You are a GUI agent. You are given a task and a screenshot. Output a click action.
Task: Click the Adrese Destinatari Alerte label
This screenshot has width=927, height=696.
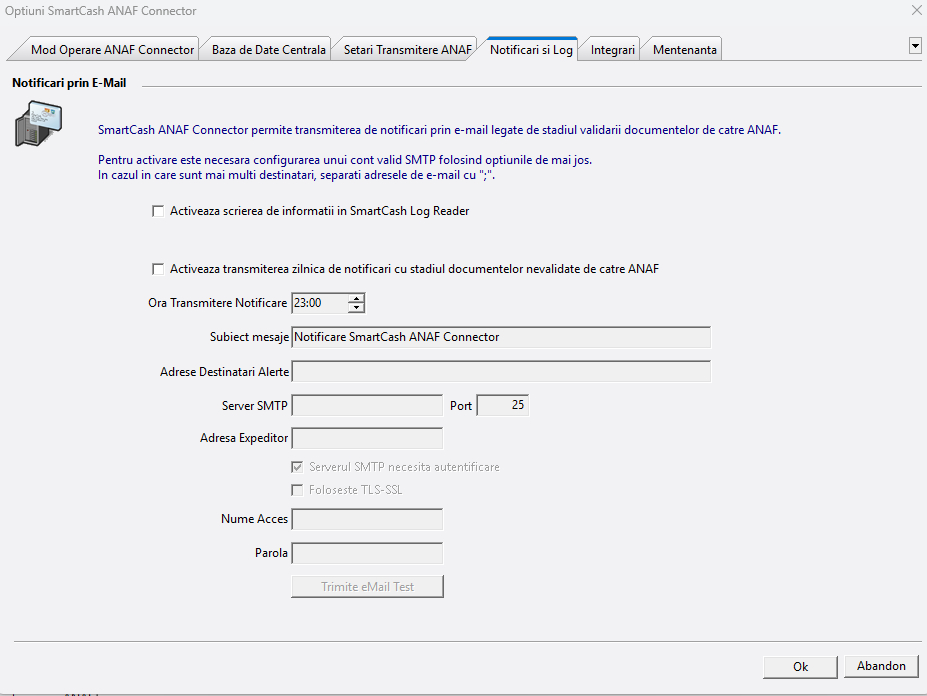(224, 372)
